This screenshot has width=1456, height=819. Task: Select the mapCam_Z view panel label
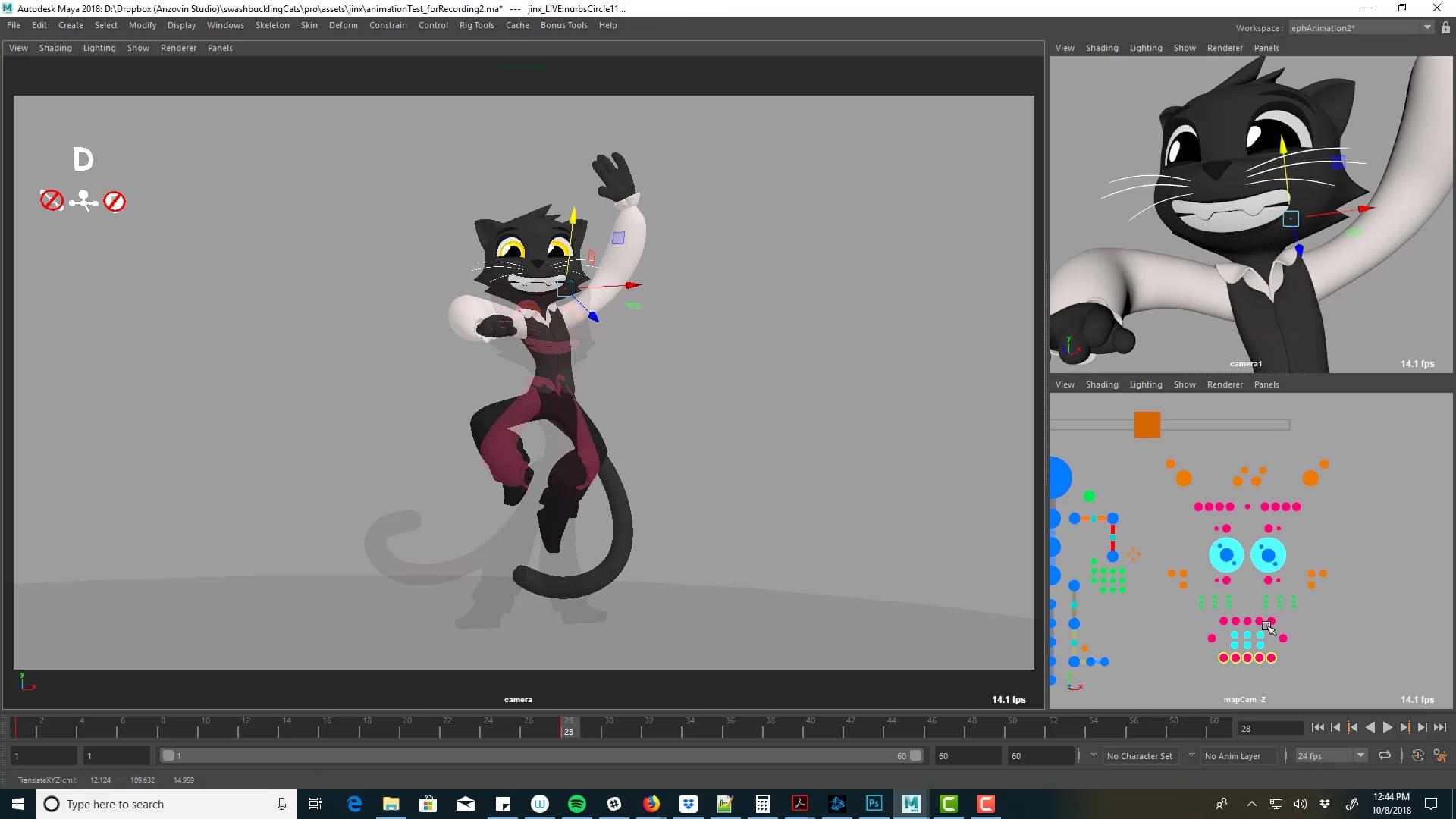tap(1244, 699)
